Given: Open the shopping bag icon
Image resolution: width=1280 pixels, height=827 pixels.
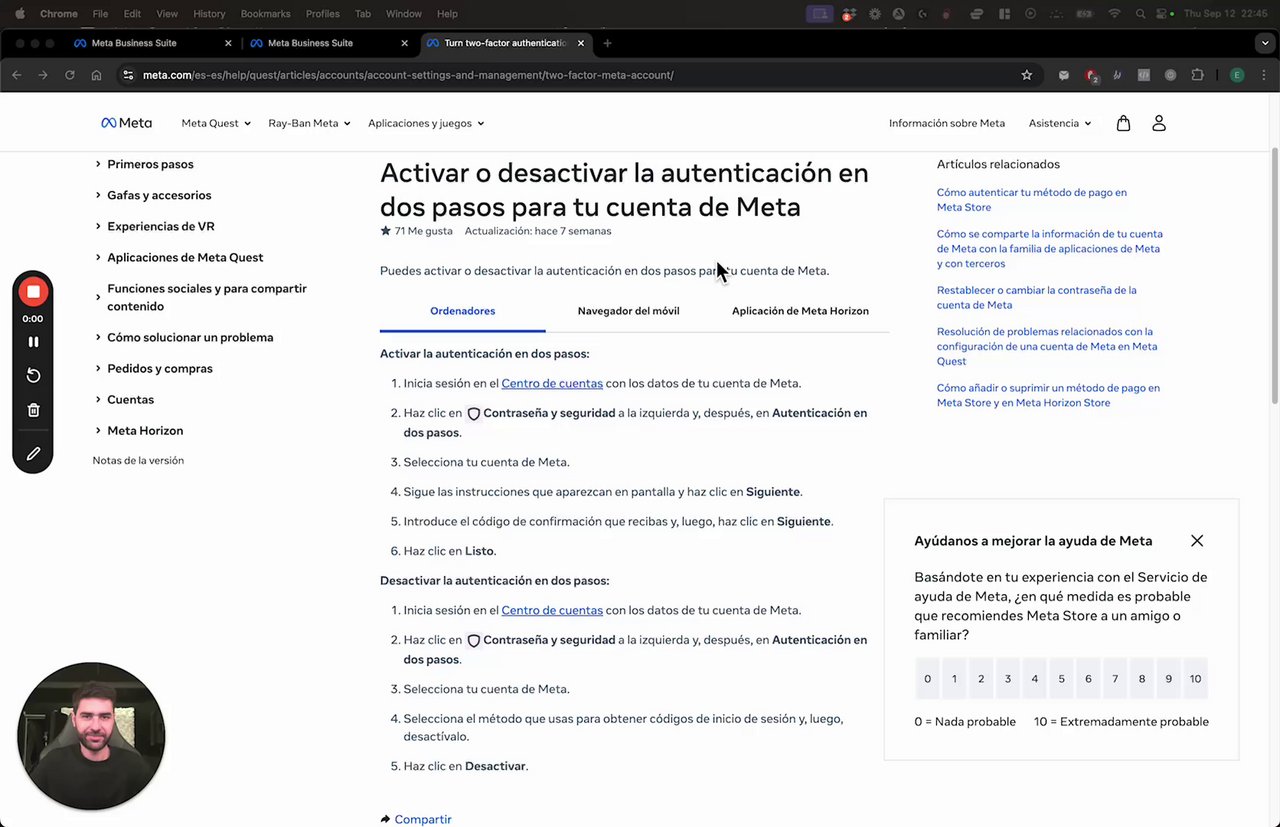Looking at the screenshot, I should pyautogui.click(x=1123, y=123).
